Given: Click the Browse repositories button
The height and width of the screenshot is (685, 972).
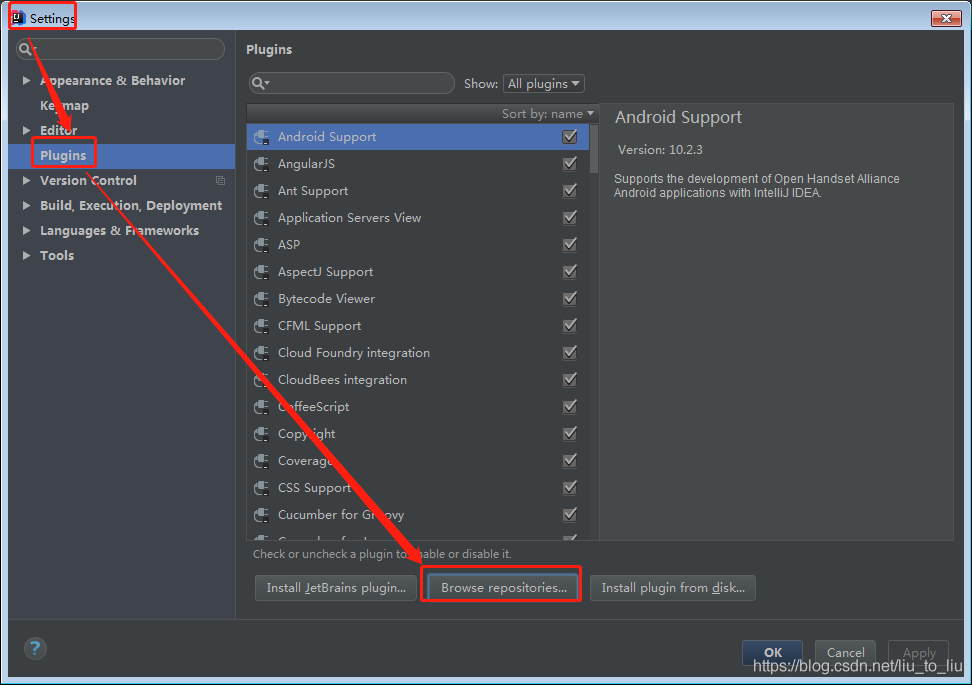Looking at the screenshot, I should (504, 588).
